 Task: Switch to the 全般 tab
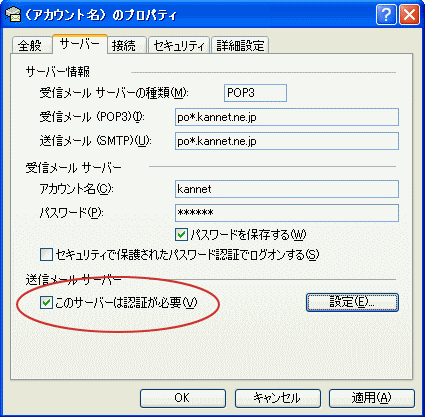coord(30,46)
